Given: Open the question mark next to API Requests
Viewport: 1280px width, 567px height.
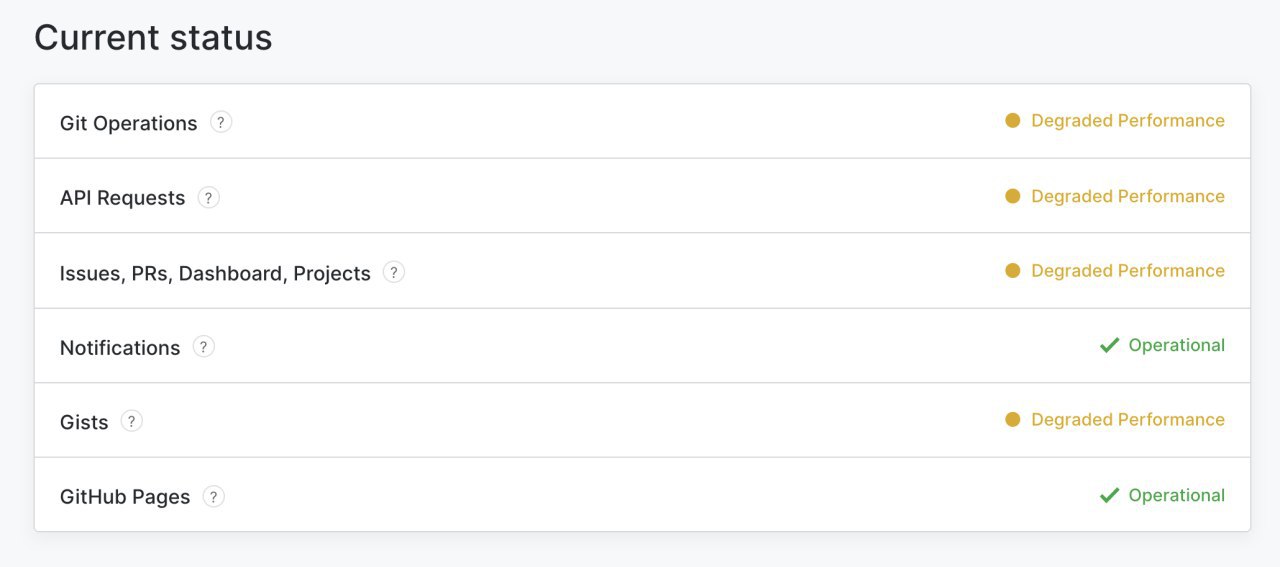Looking at the screenshot, I should tap(208, 197).
